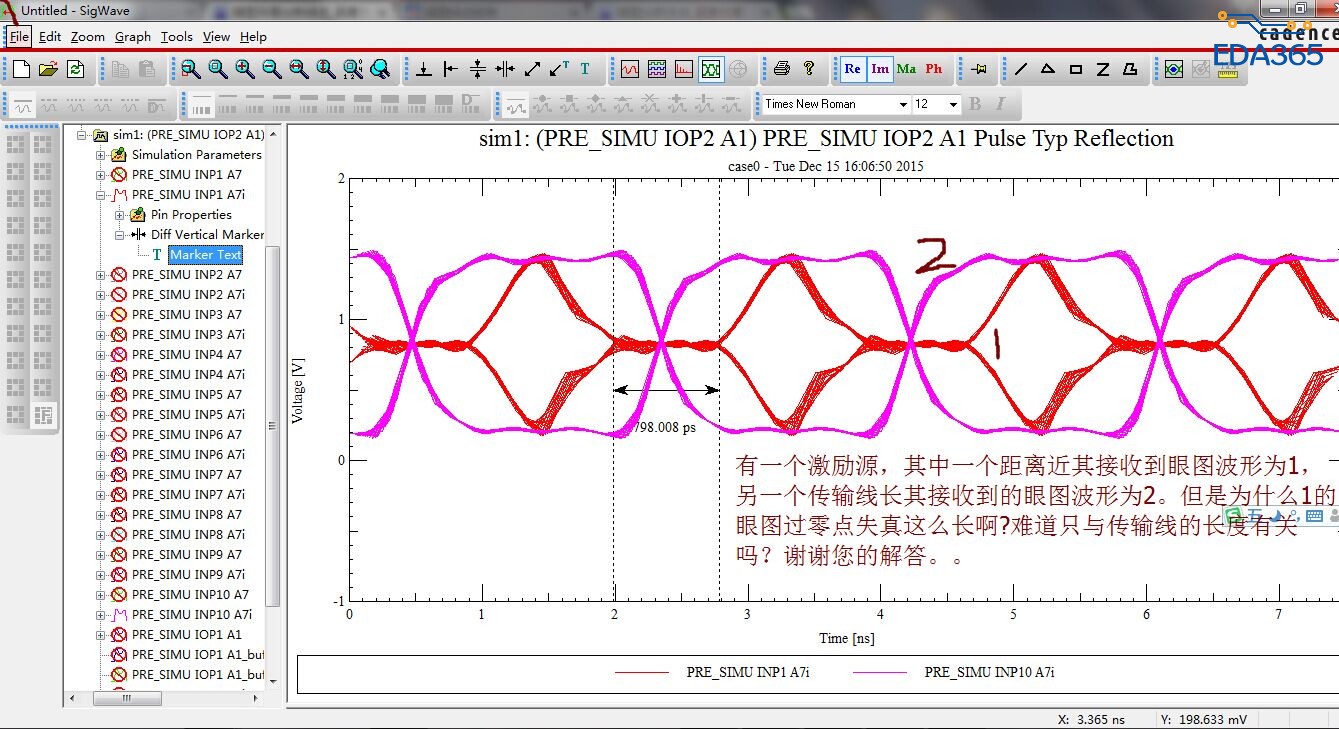Switch to time-domain waveform view
Viewport: 1339px width, 729px height.
tap(629, 69)
